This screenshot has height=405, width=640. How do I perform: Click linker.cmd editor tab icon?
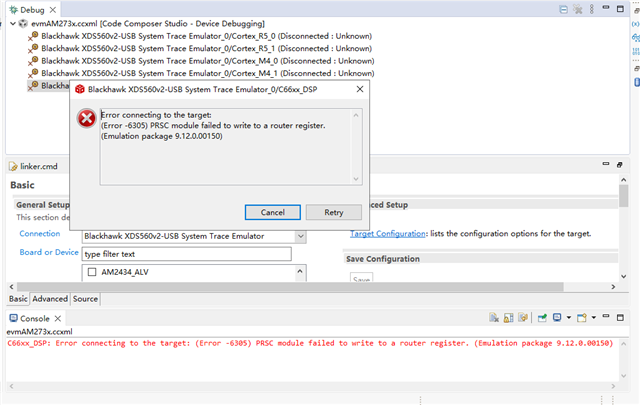pos(13,167)
